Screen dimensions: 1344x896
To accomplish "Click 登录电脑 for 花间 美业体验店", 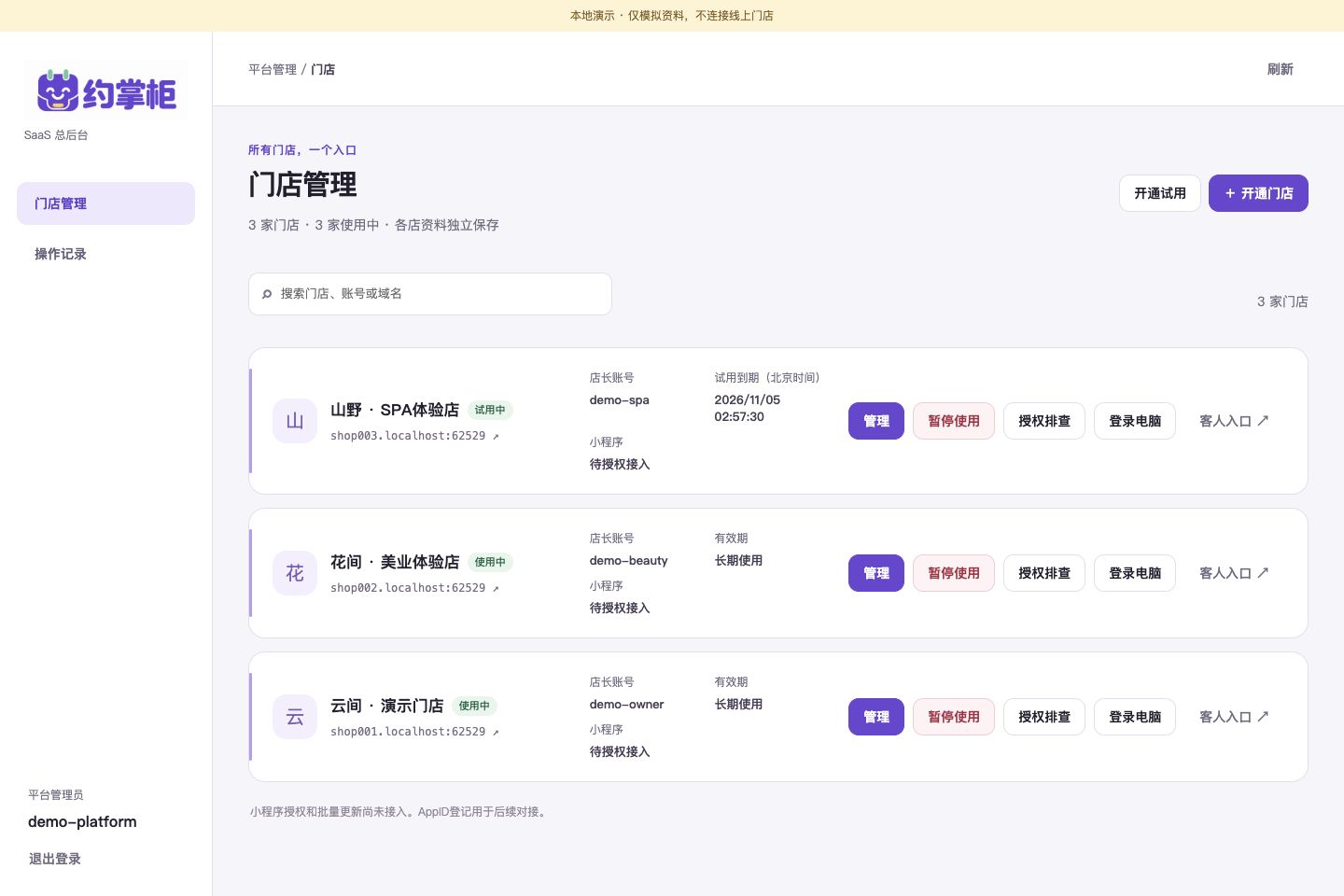I will (1135, 573).
